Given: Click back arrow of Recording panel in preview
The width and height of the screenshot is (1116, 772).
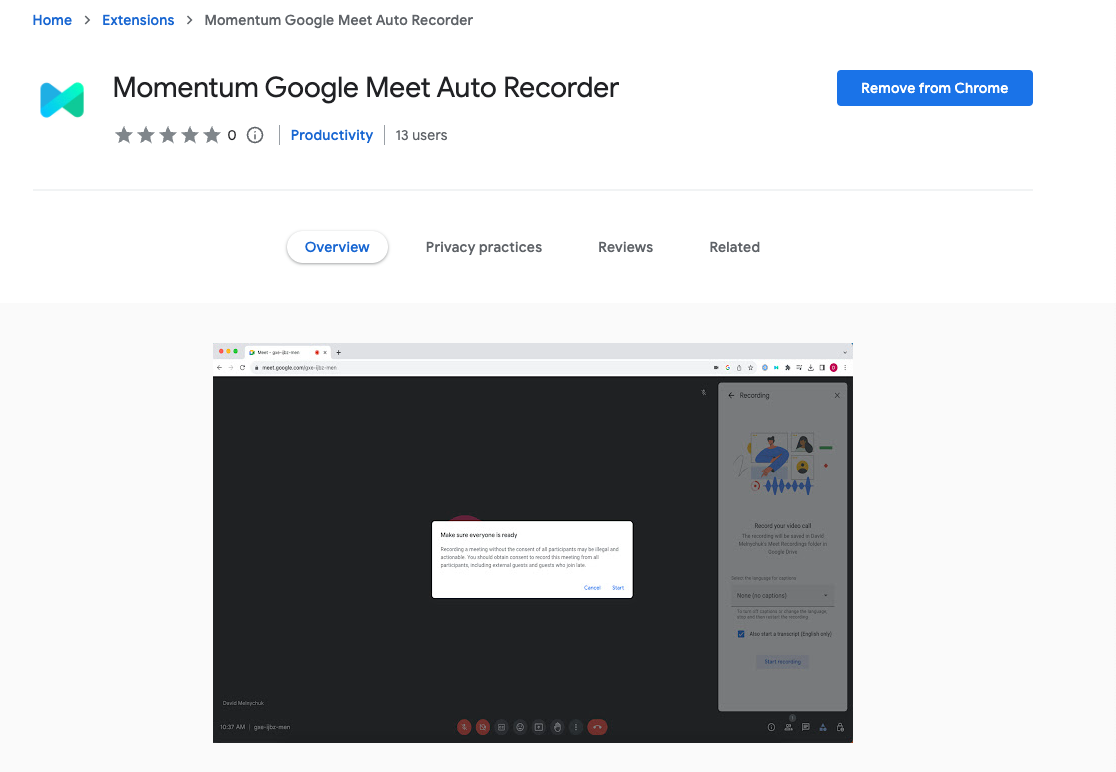Looking at the screenshot, I should pos(731,396).
